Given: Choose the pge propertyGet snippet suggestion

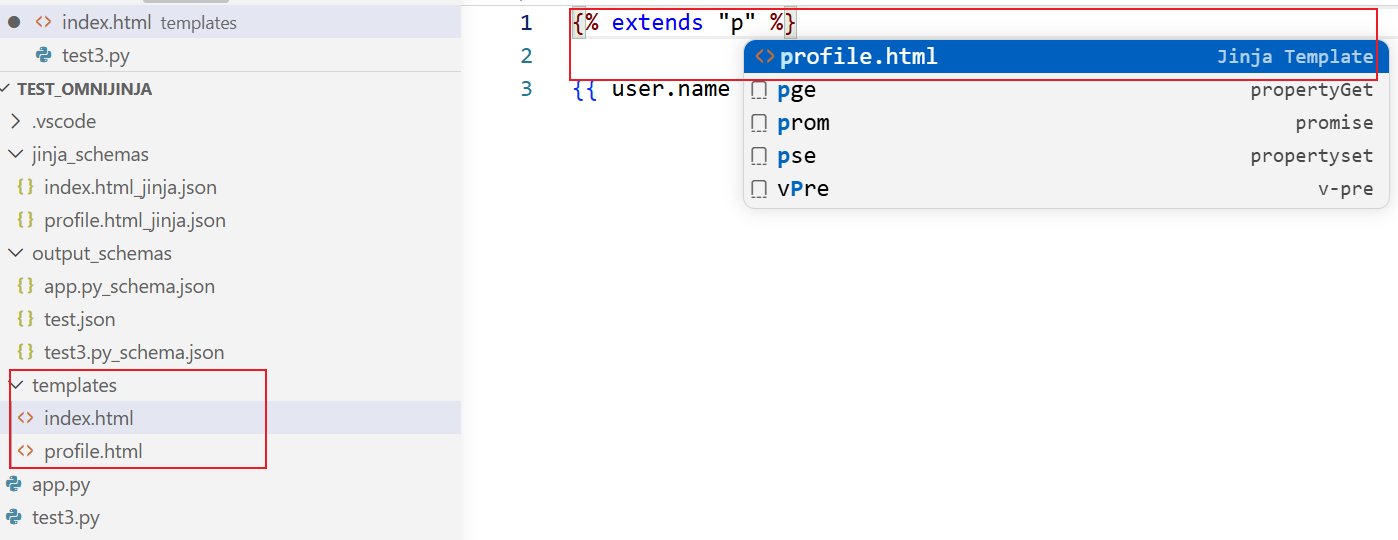Looking at the screenshot, I should [x=1066, y=90].
